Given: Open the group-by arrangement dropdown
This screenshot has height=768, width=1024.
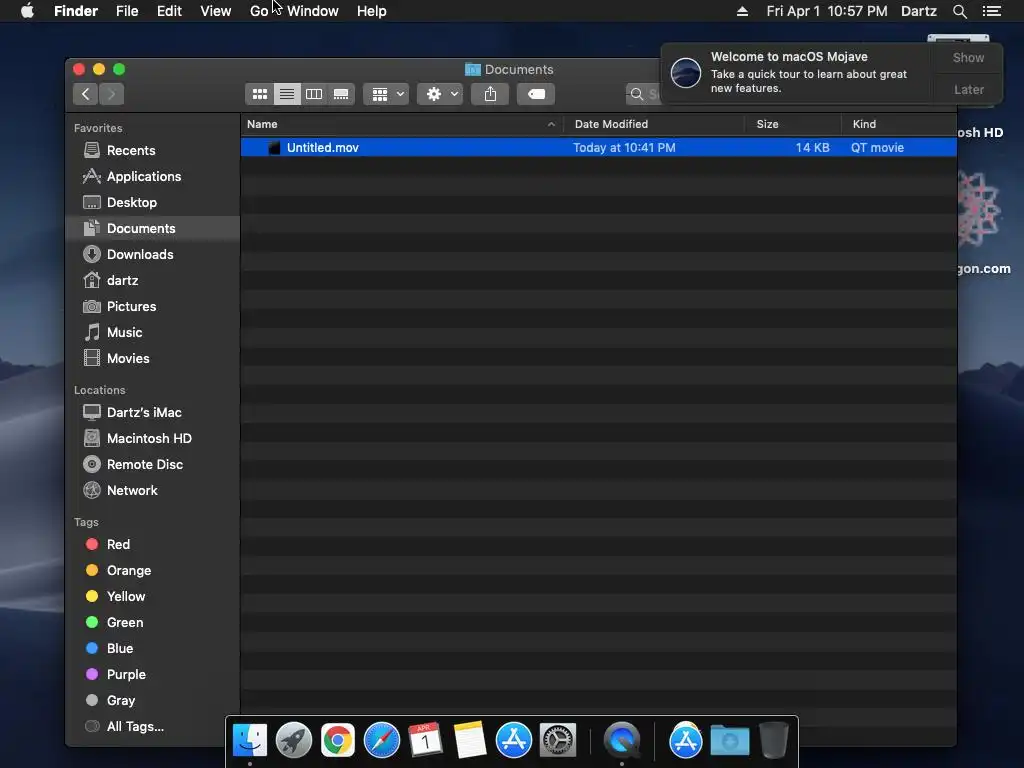Looking at the screenshot, I should pos(387,94).
